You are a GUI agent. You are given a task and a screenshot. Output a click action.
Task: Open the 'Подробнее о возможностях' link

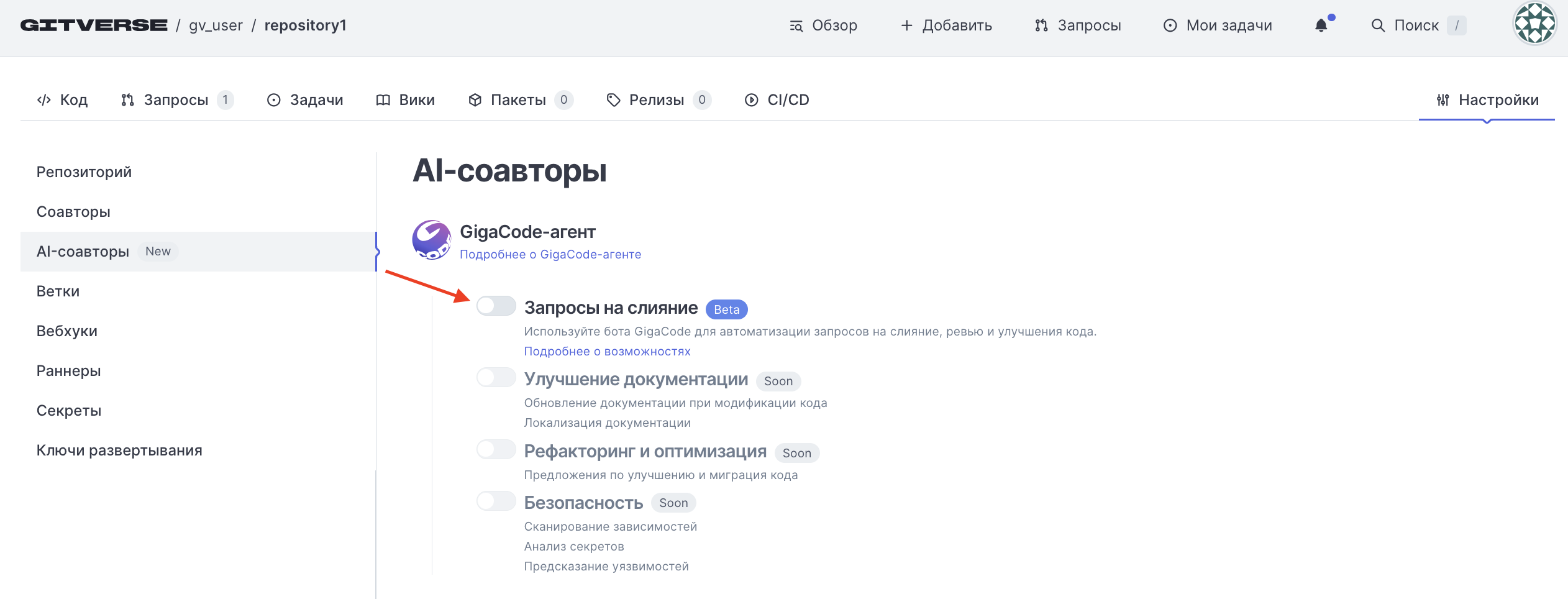pyautogui.click(x=607, y=351)
